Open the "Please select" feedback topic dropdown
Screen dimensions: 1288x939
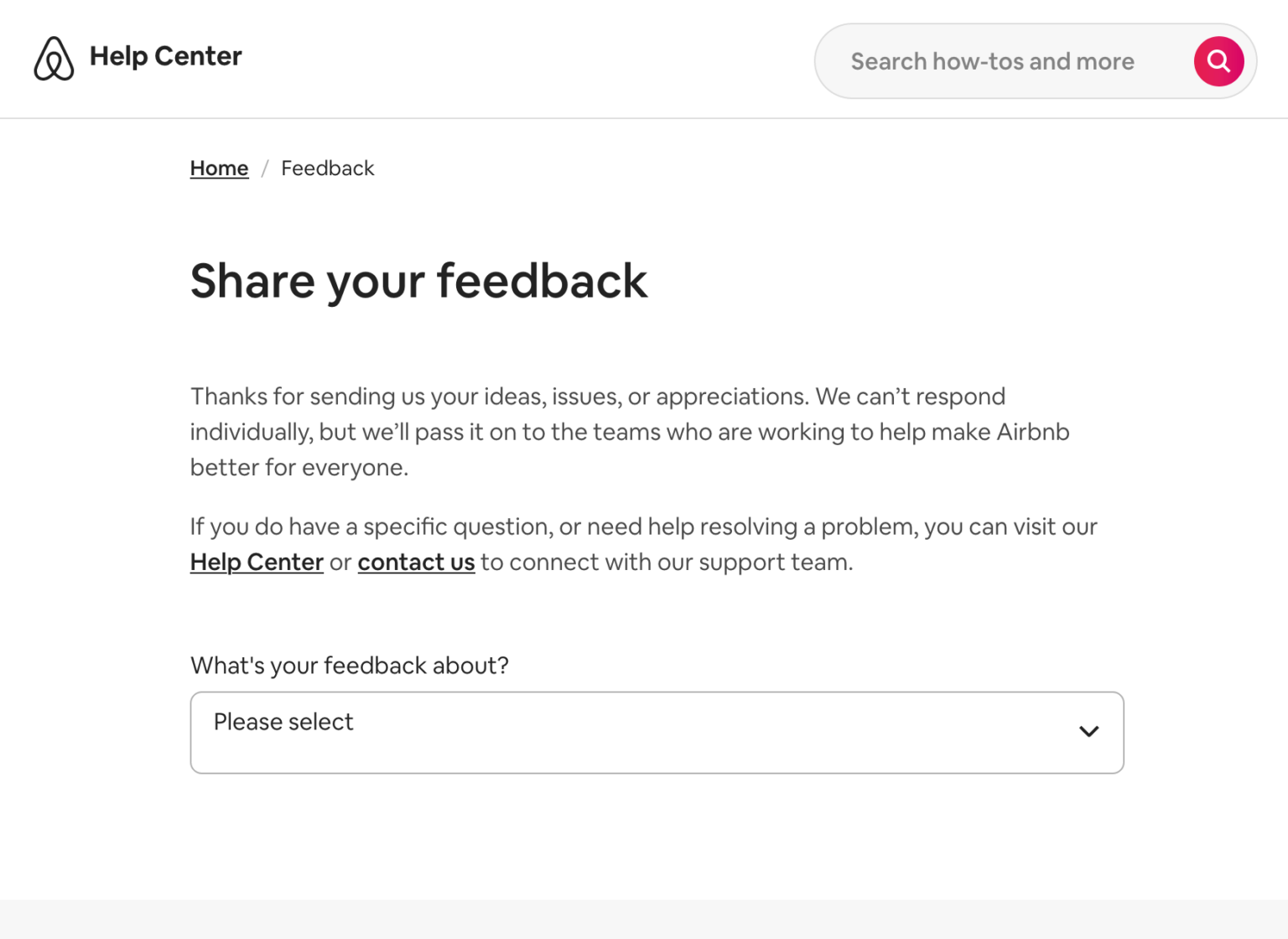click(x=656, y=732)
